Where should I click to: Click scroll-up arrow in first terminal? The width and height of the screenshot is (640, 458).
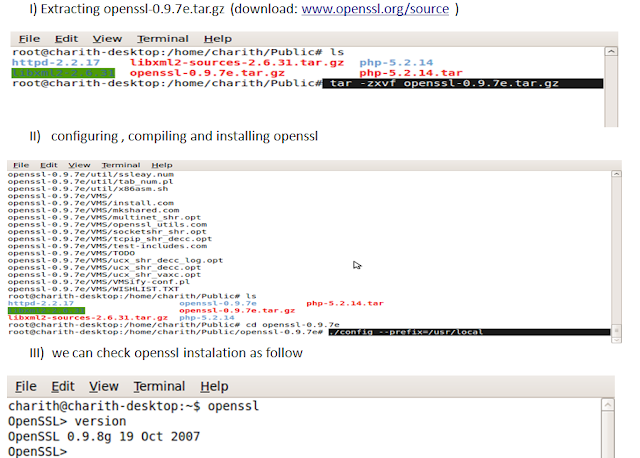click(611, 51)
